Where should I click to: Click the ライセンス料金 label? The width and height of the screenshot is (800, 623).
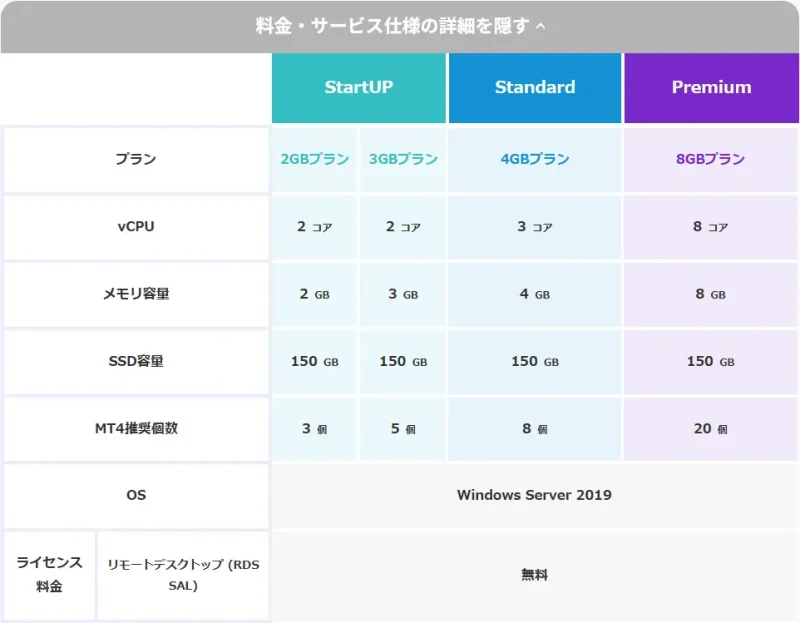point(48,575)
